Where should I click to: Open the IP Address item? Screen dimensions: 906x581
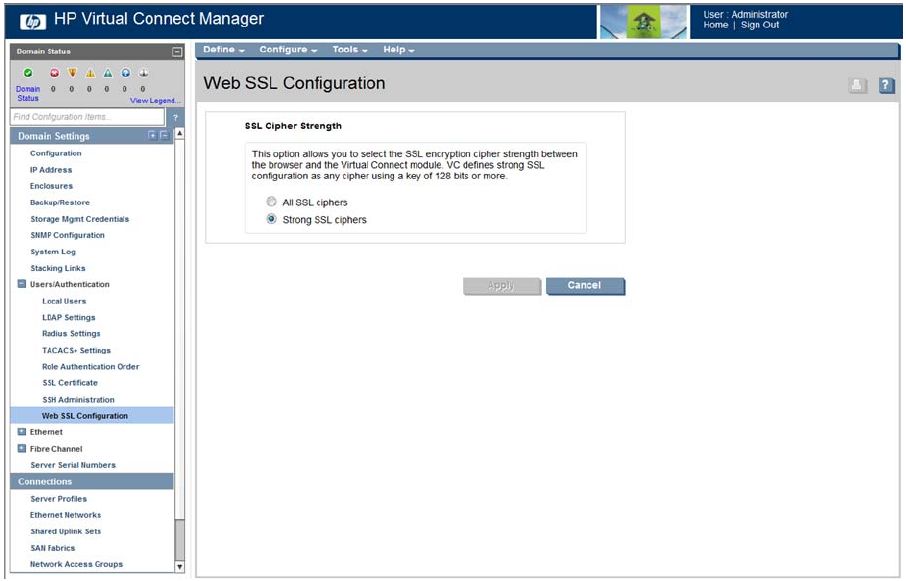[51, 170]
